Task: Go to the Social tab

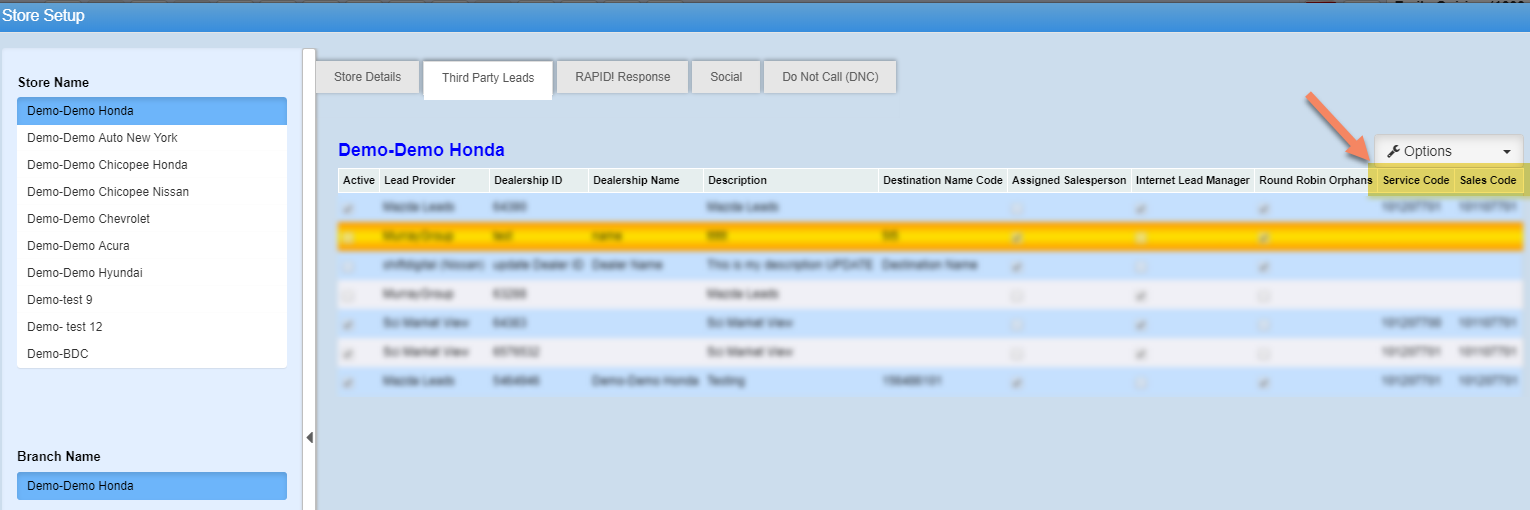Action: coord(726,77)
